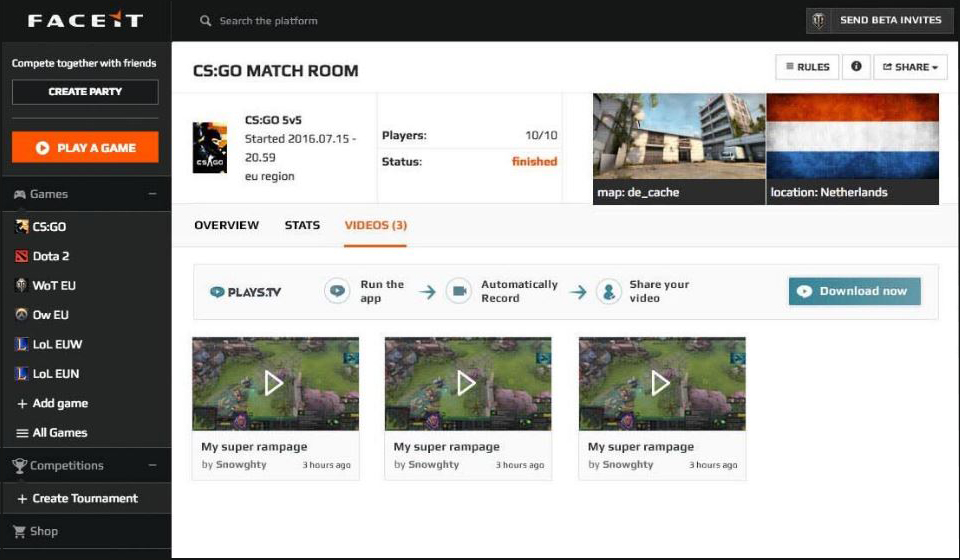Click the FACEIT logo
The width and height of the screenshot is (960, 560).
point(85,20)
